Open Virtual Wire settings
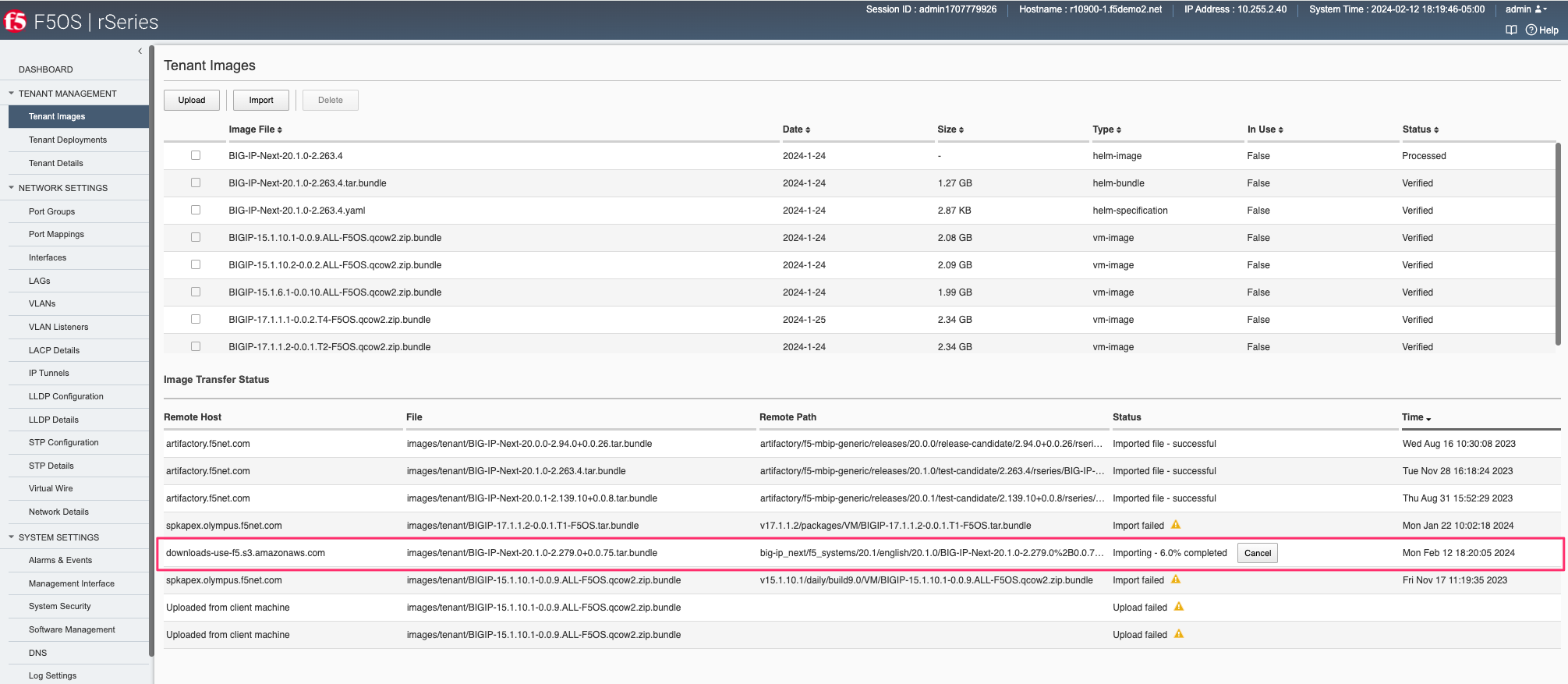Viewport: 1568px width, 684px height. (51, 488)
